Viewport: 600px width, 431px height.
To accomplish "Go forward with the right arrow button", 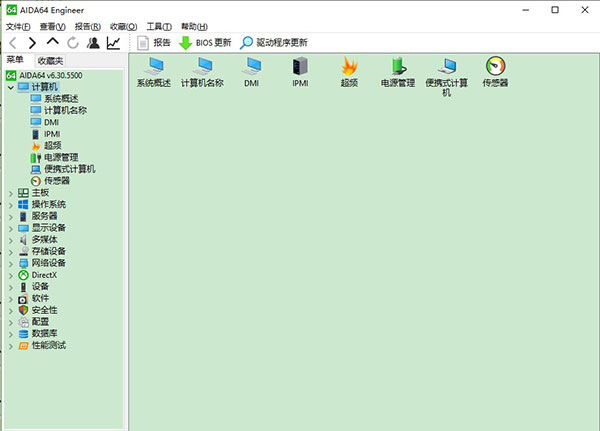I will pos(33,43).
